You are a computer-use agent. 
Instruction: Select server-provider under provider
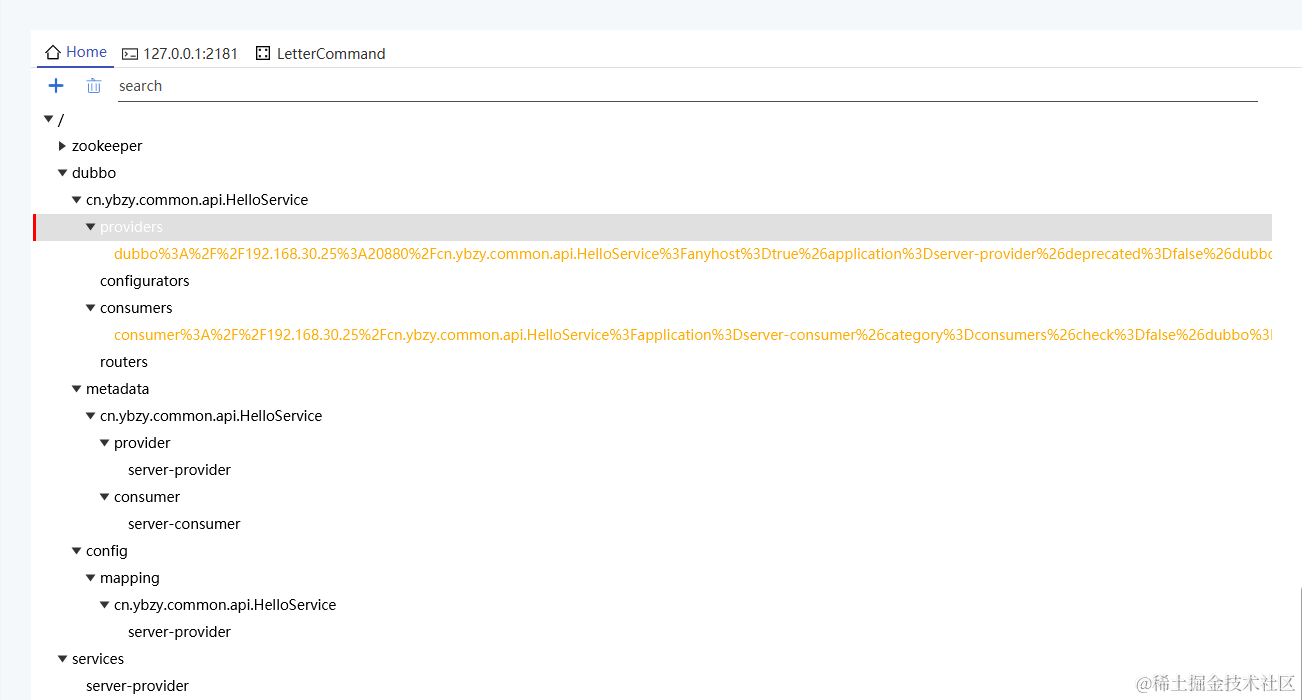179,470
